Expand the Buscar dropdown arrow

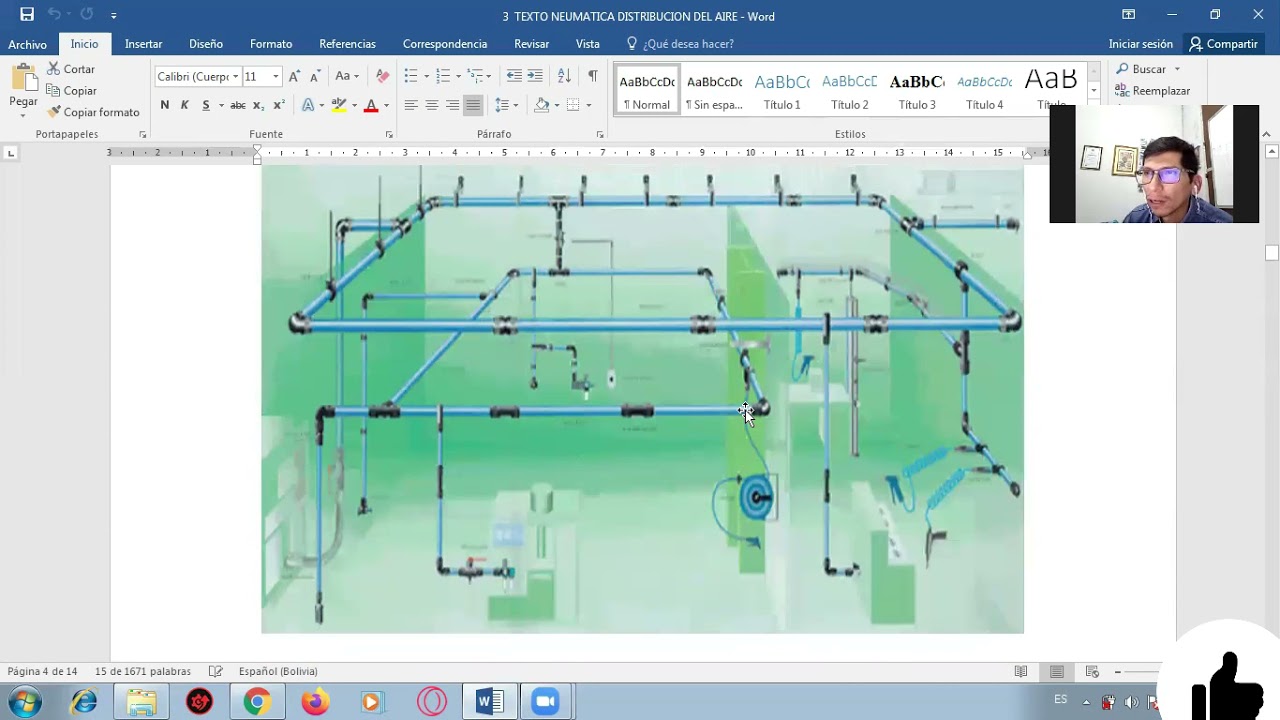[x=1177, y=69]
